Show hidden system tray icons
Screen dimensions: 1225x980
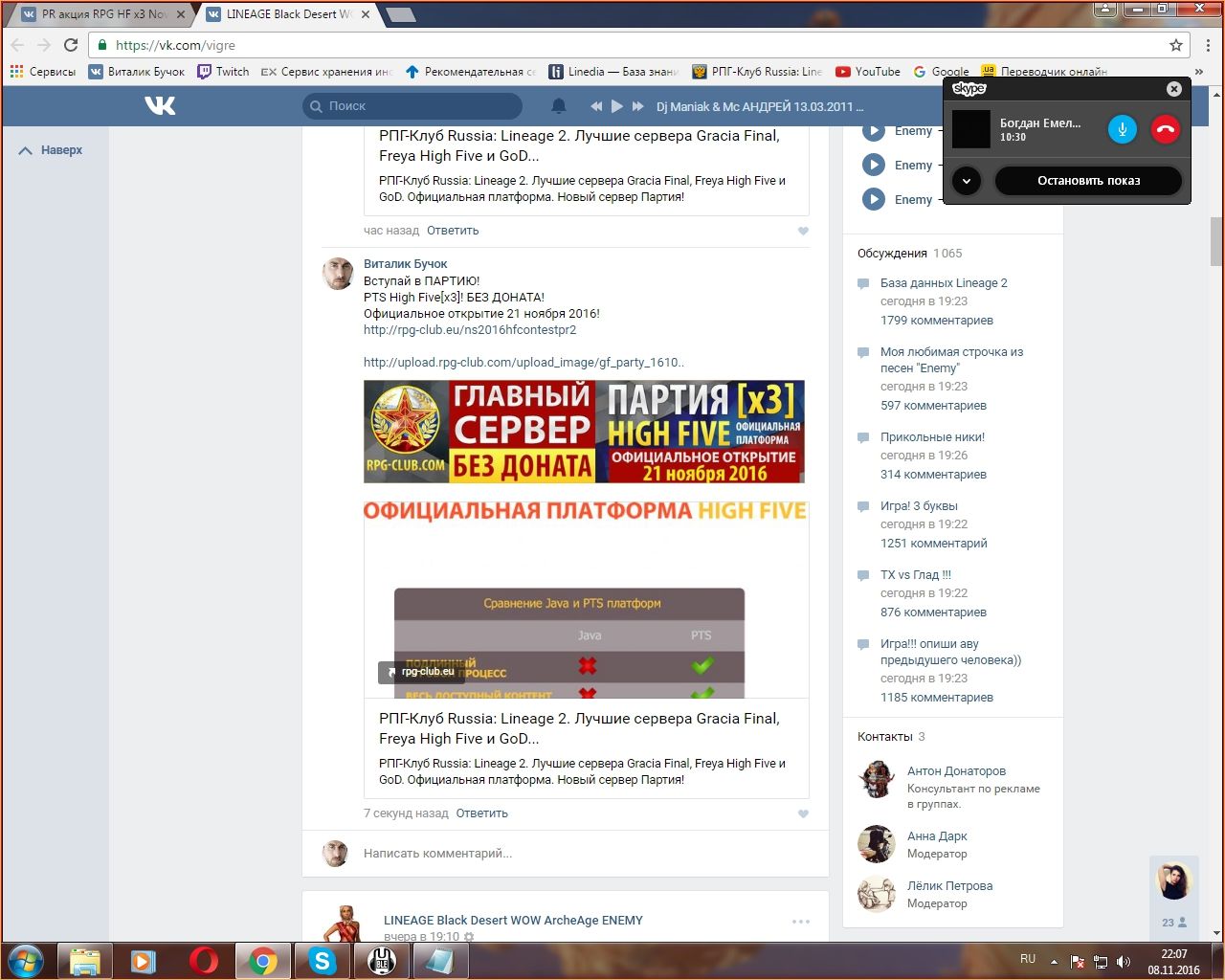click(x=1054, y=961)
